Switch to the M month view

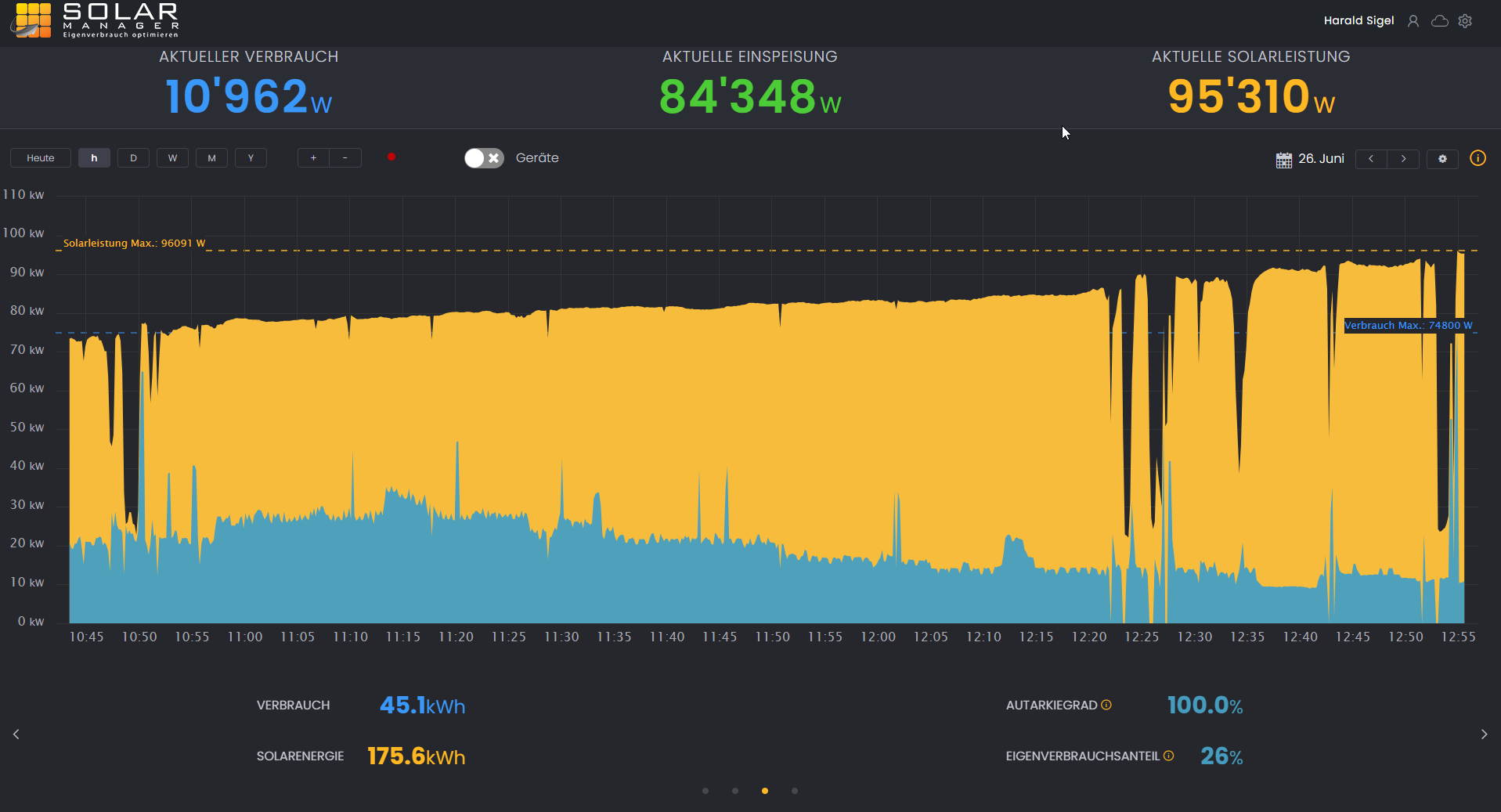(x=211, y=158)
